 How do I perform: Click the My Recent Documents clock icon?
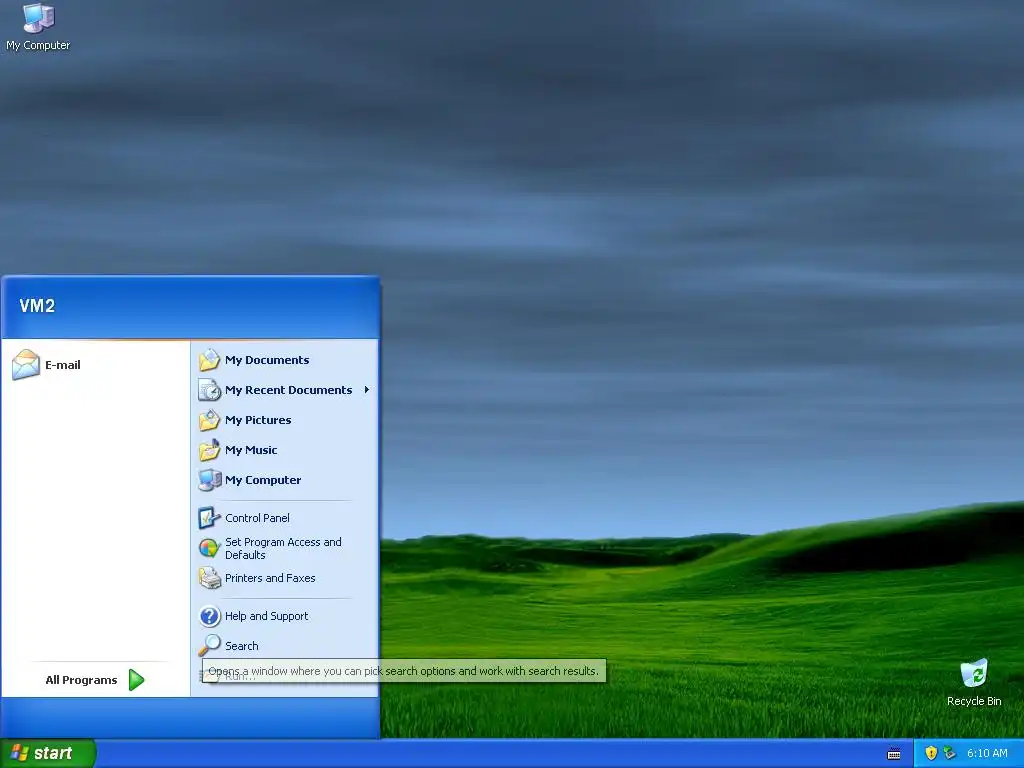tap(209, 390)
